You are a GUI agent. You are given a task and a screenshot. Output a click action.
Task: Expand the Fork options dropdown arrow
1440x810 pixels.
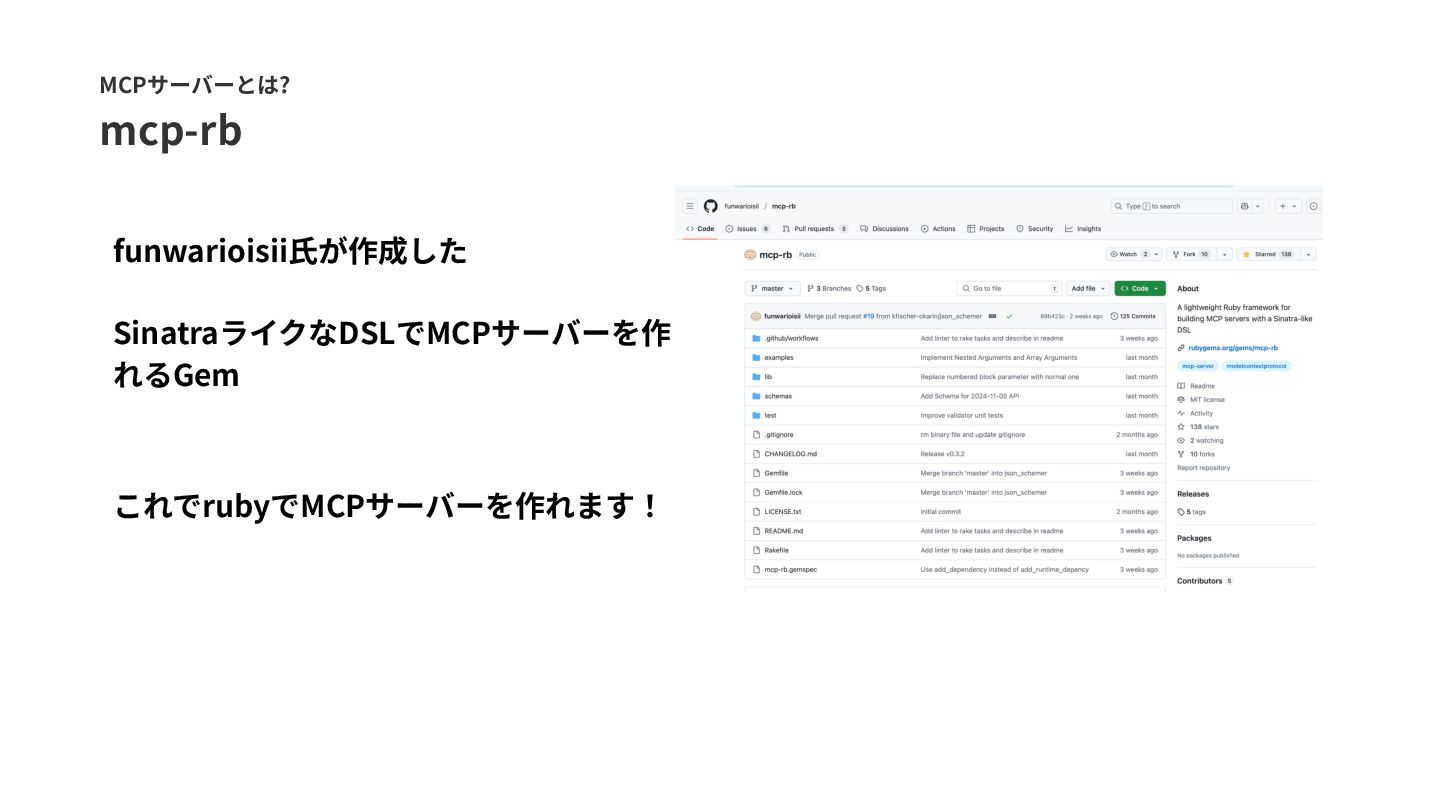(1224, 254)
